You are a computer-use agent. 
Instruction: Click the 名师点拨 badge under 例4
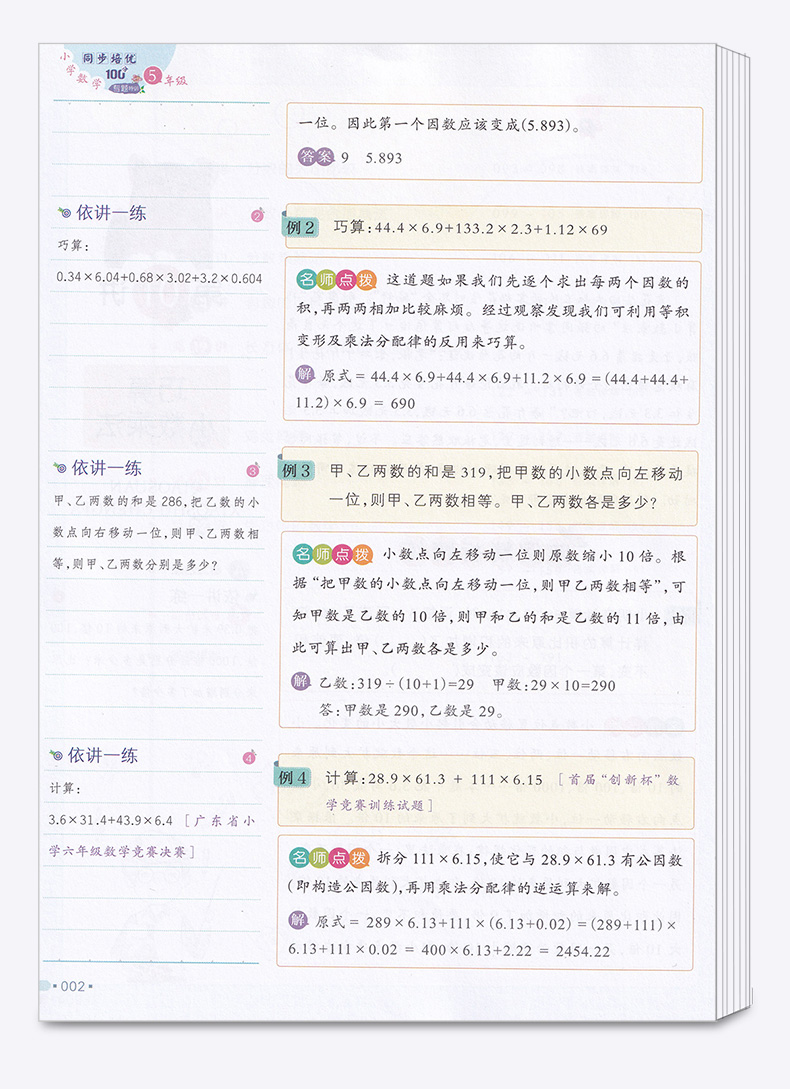click(x=329, y=858)
